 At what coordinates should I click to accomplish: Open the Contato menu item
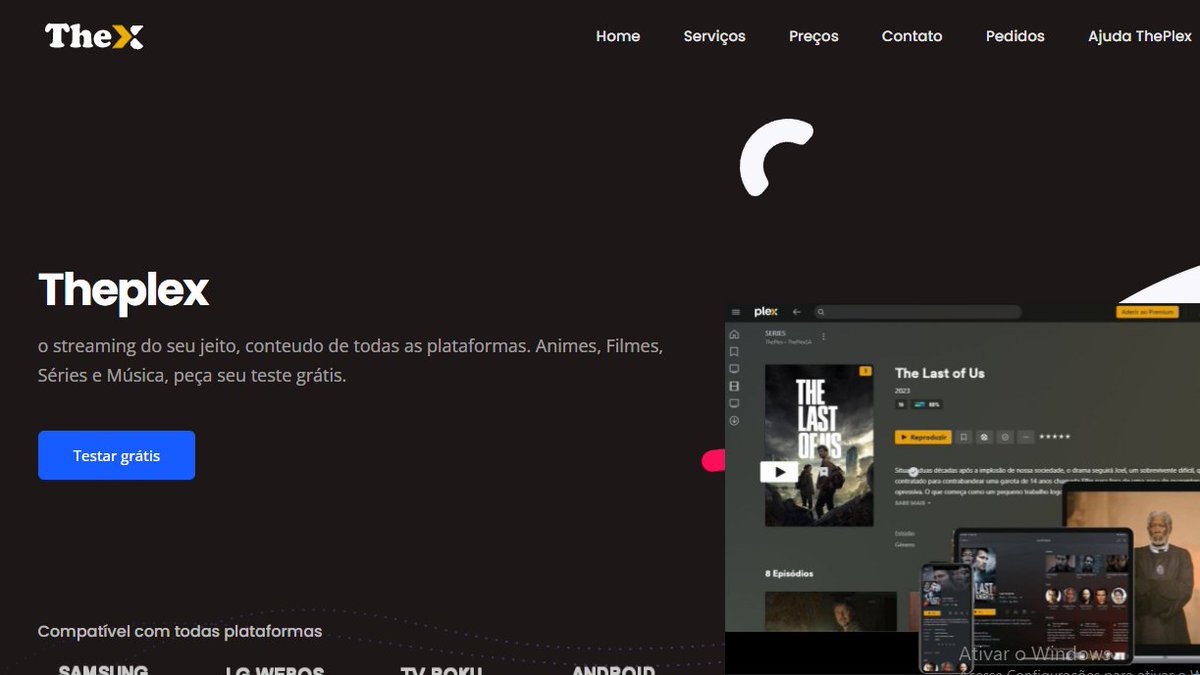[x=911, y=36]
